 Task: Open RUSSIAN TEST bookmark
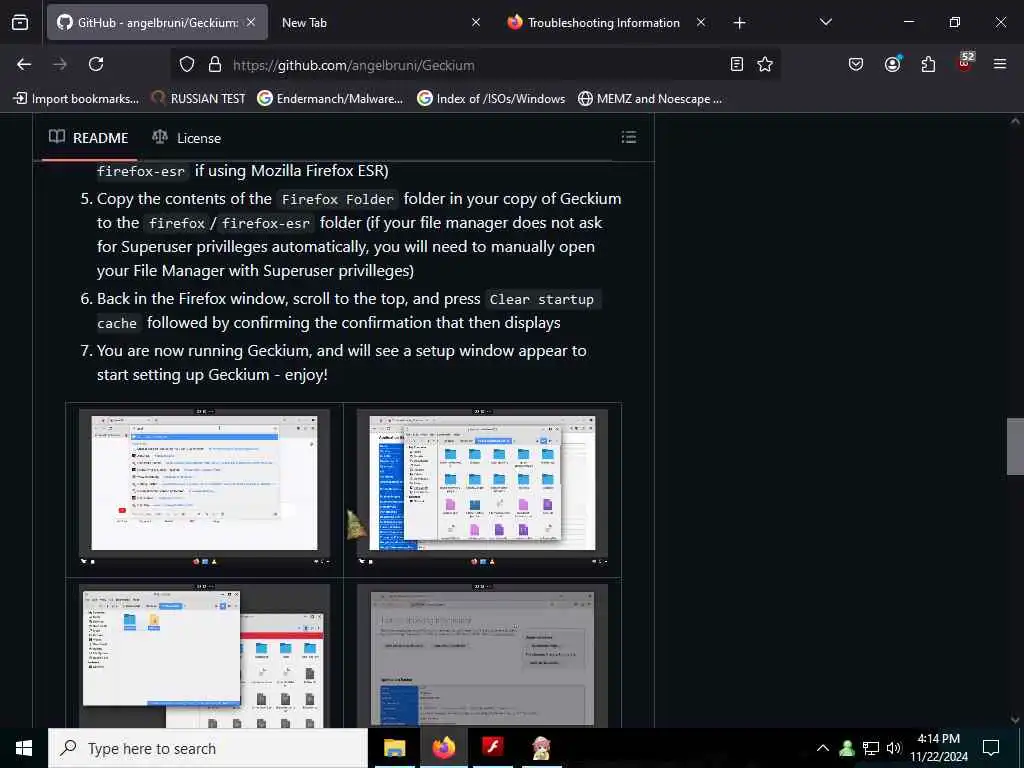[x=198, y=99]
